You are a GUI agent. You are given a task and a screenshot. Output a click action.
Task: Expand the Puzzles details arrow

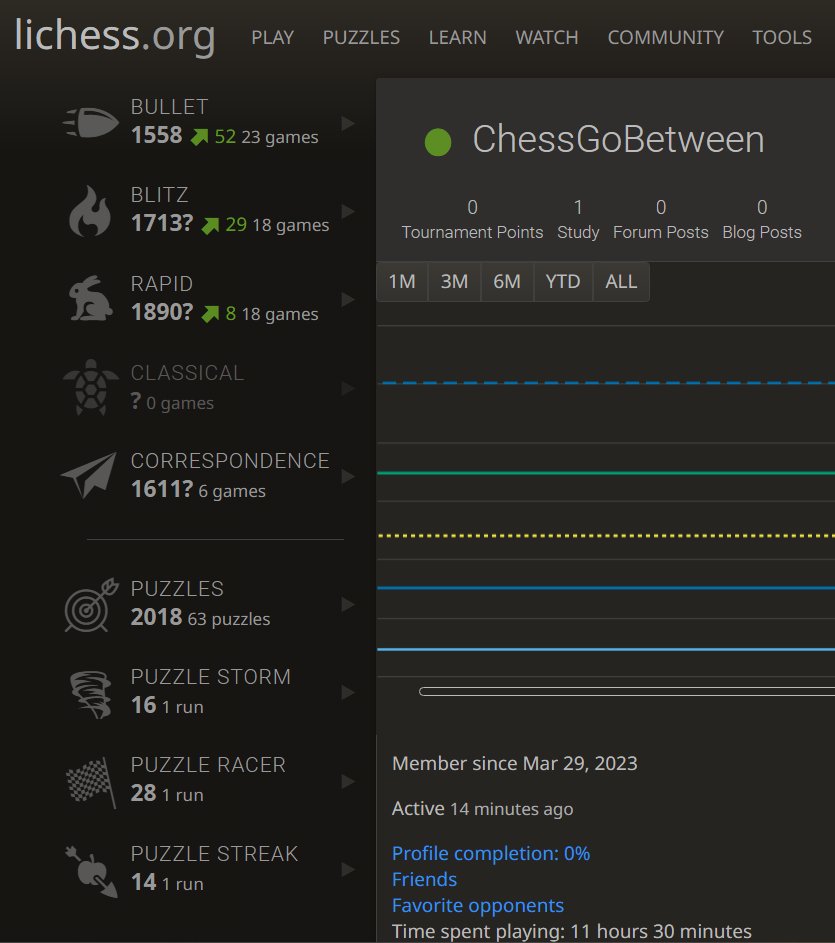[x=347, y=603]
